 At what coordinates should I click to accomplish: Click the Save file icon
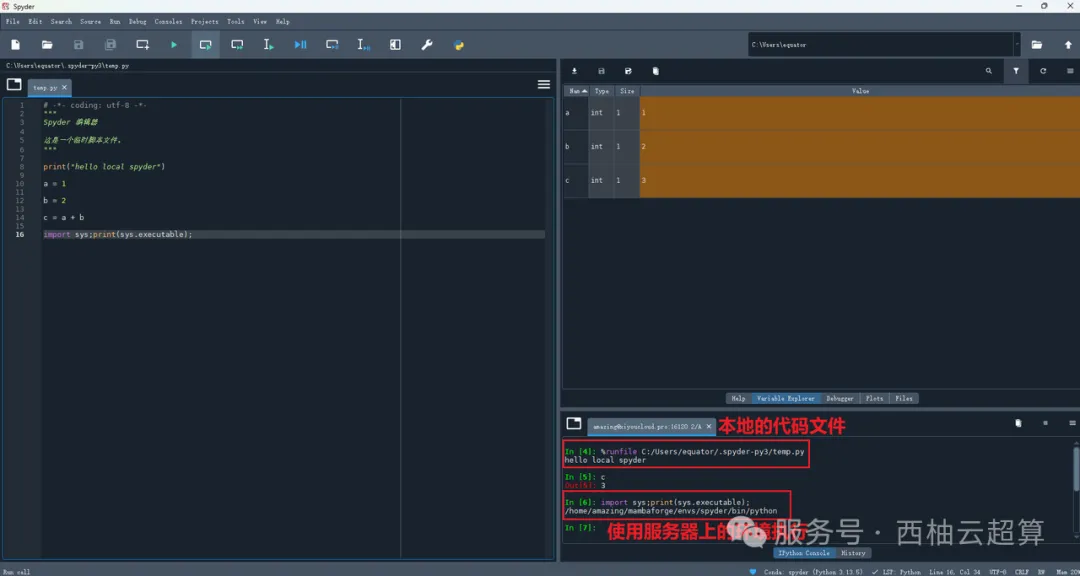[79, 45]
